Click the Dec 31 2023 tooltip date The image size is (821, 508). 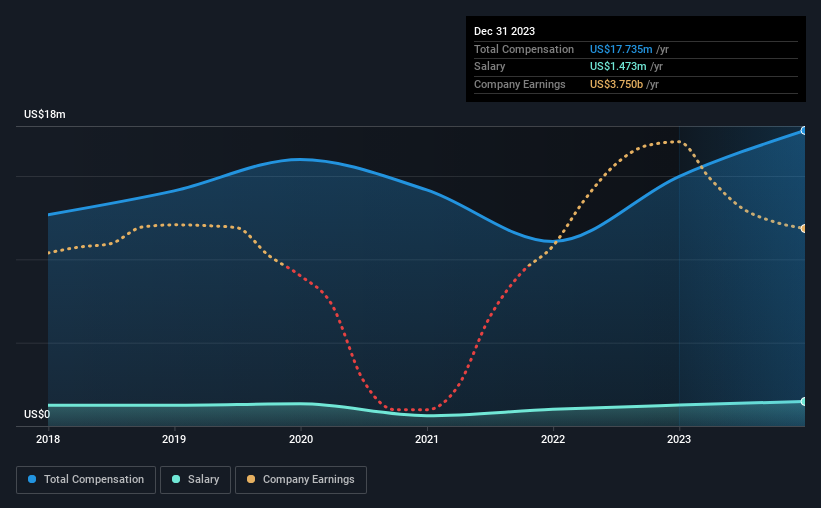[504, 31]
